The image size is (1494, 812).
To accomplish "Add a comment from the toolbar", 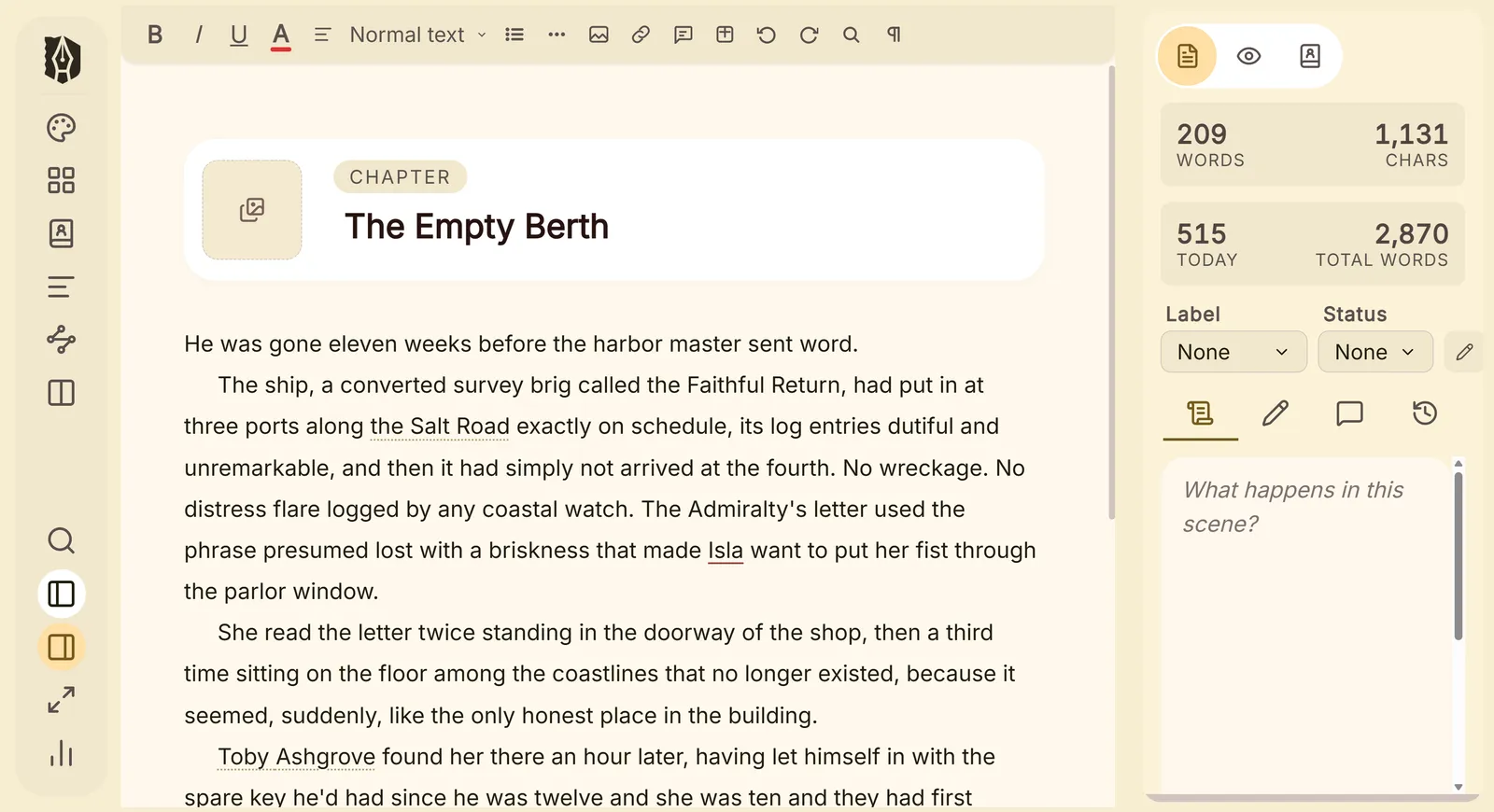I will (x=684, y=35).
